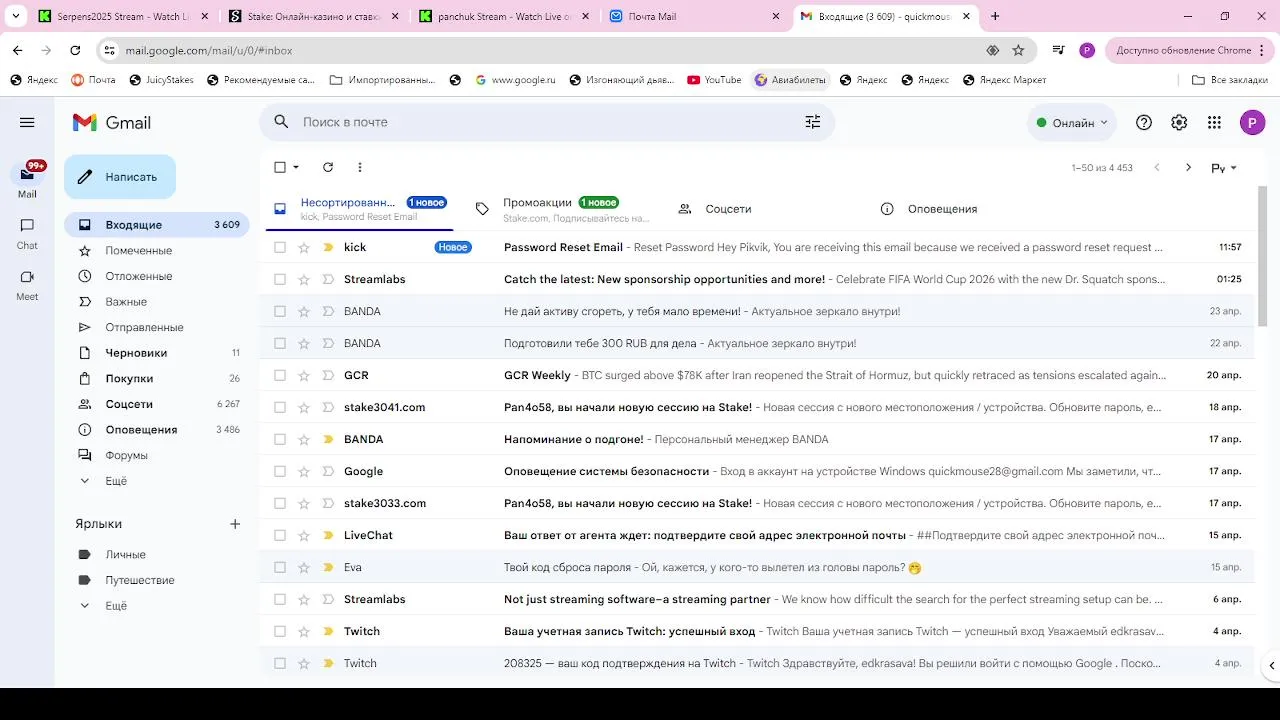1280x720 pixels.
Task: Open Gmail main menu hamburger icon
Action: coord(27,122)
